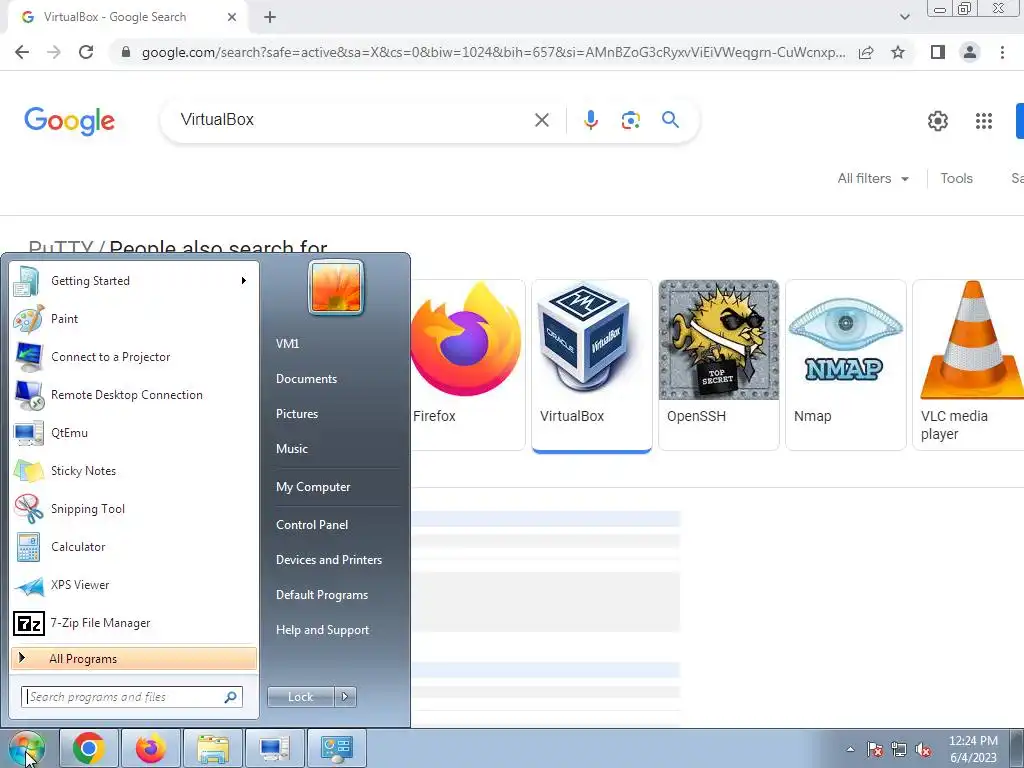Open Sticky Notes
The width and height of the screenshot is (1024, 768).
[134, 471]
